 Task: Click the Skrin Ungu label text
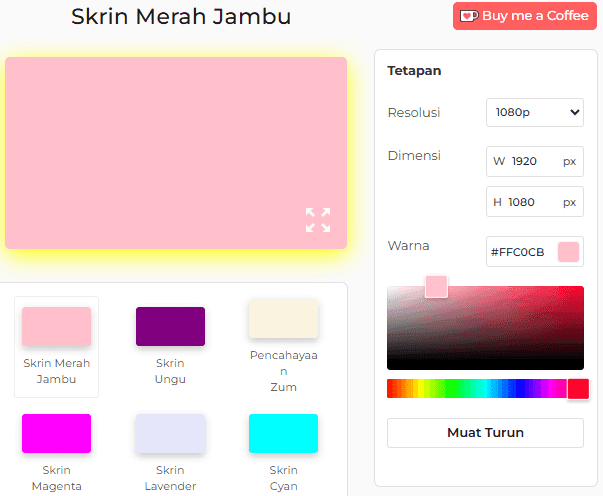point(170,371)
